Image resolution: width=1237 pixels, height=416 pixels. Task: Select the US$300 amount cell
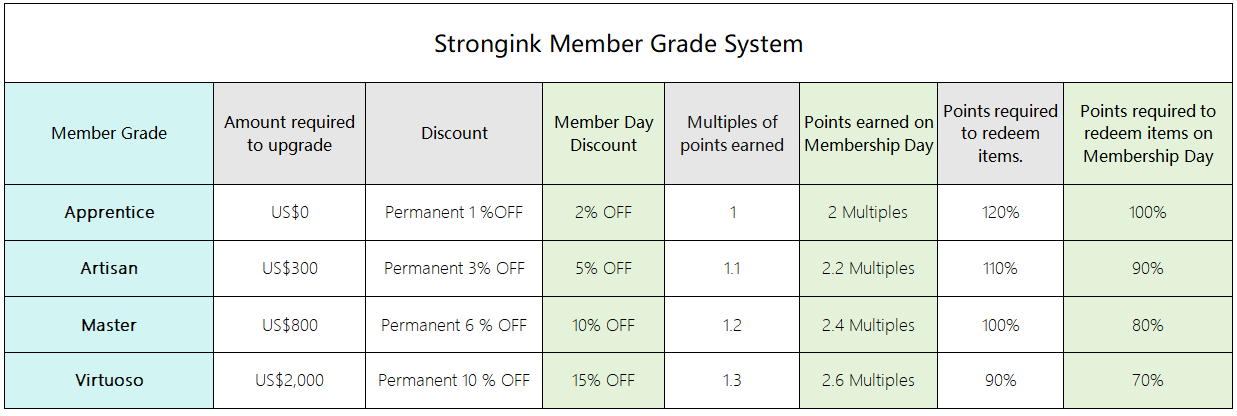[x=289, y=268]
